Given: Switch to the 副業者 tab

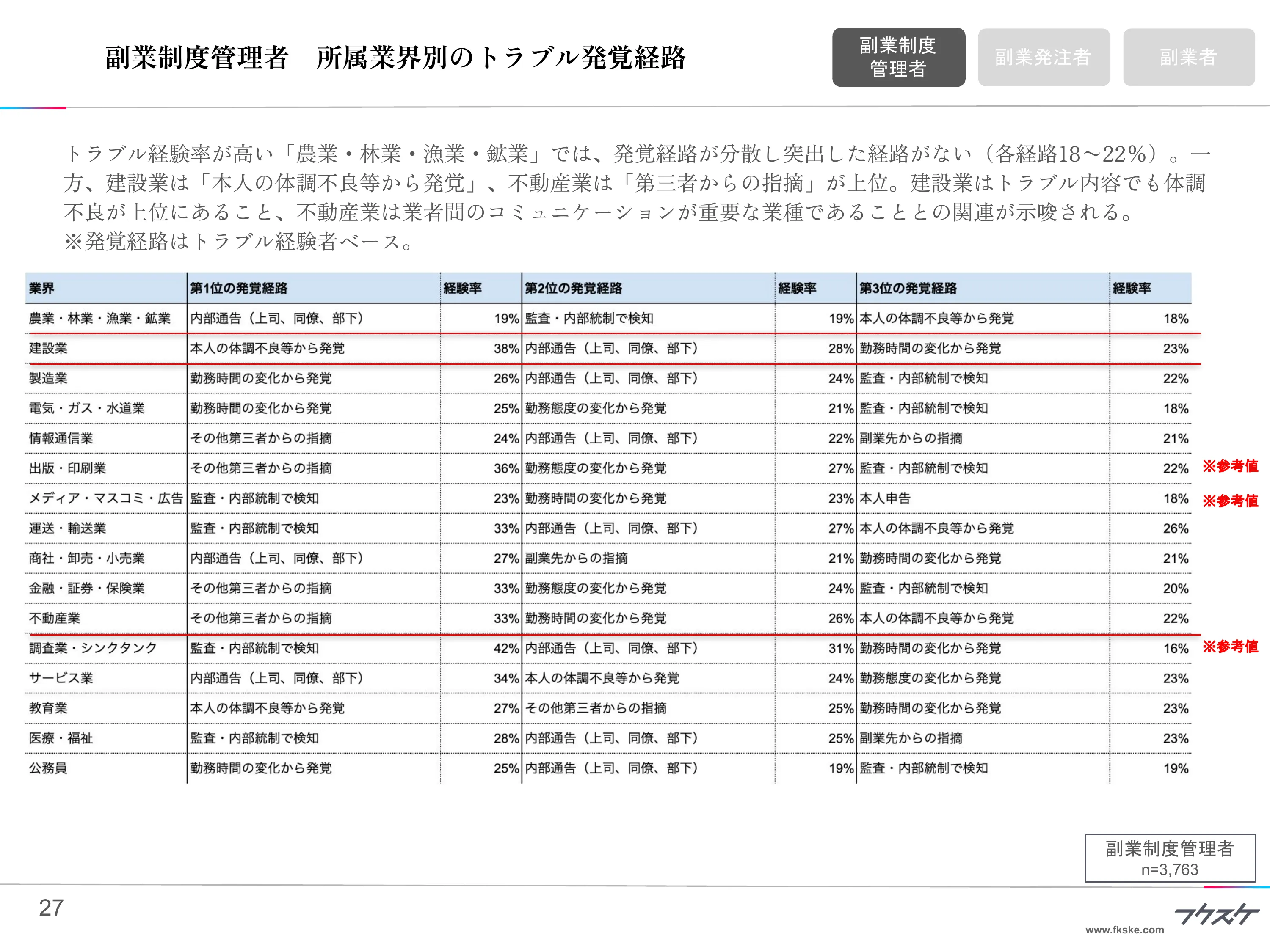Looking at the screenshot, I should [1188, 58].
